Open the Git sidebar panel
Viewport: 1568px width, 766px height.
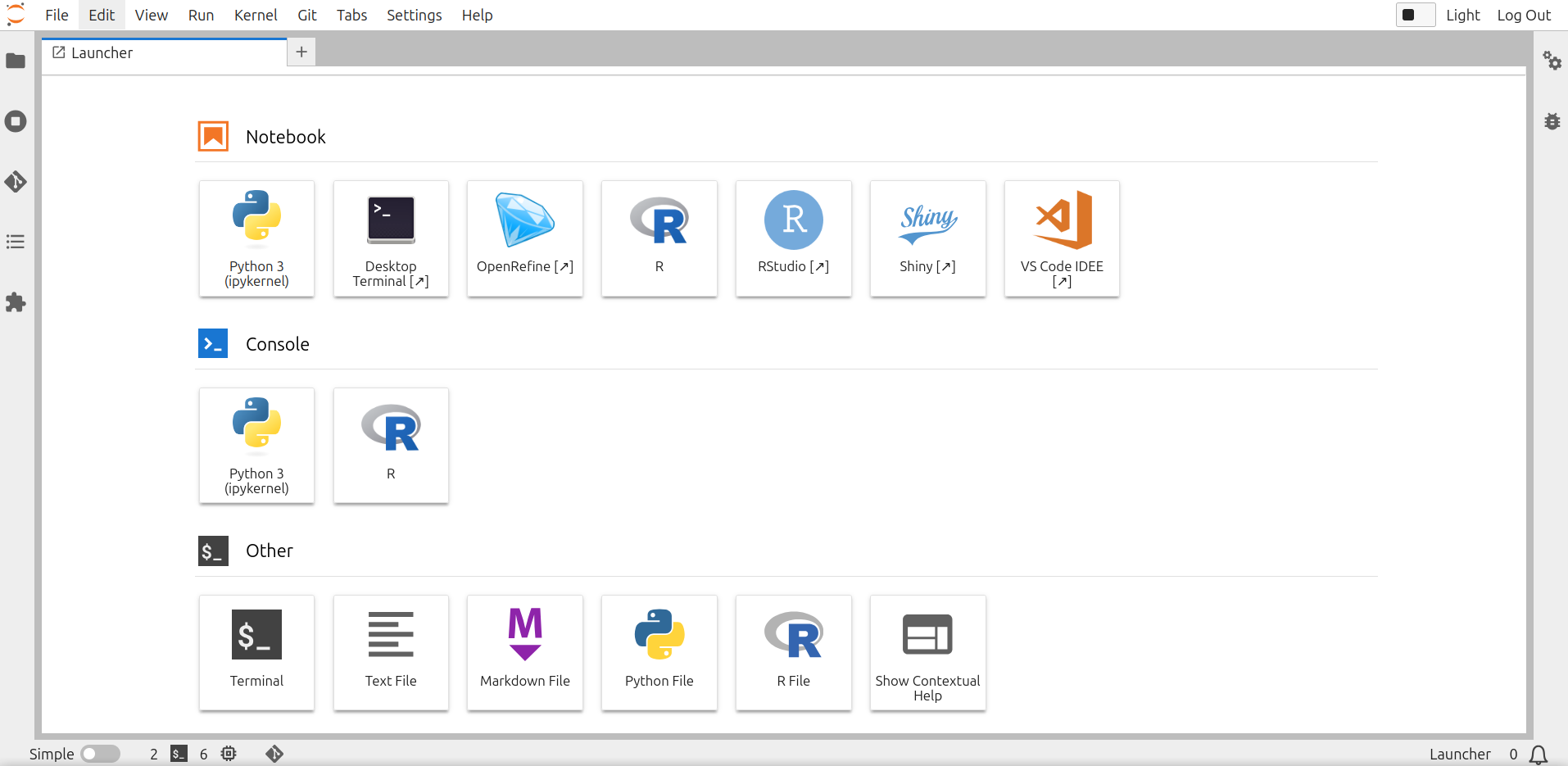pos(16,181)
